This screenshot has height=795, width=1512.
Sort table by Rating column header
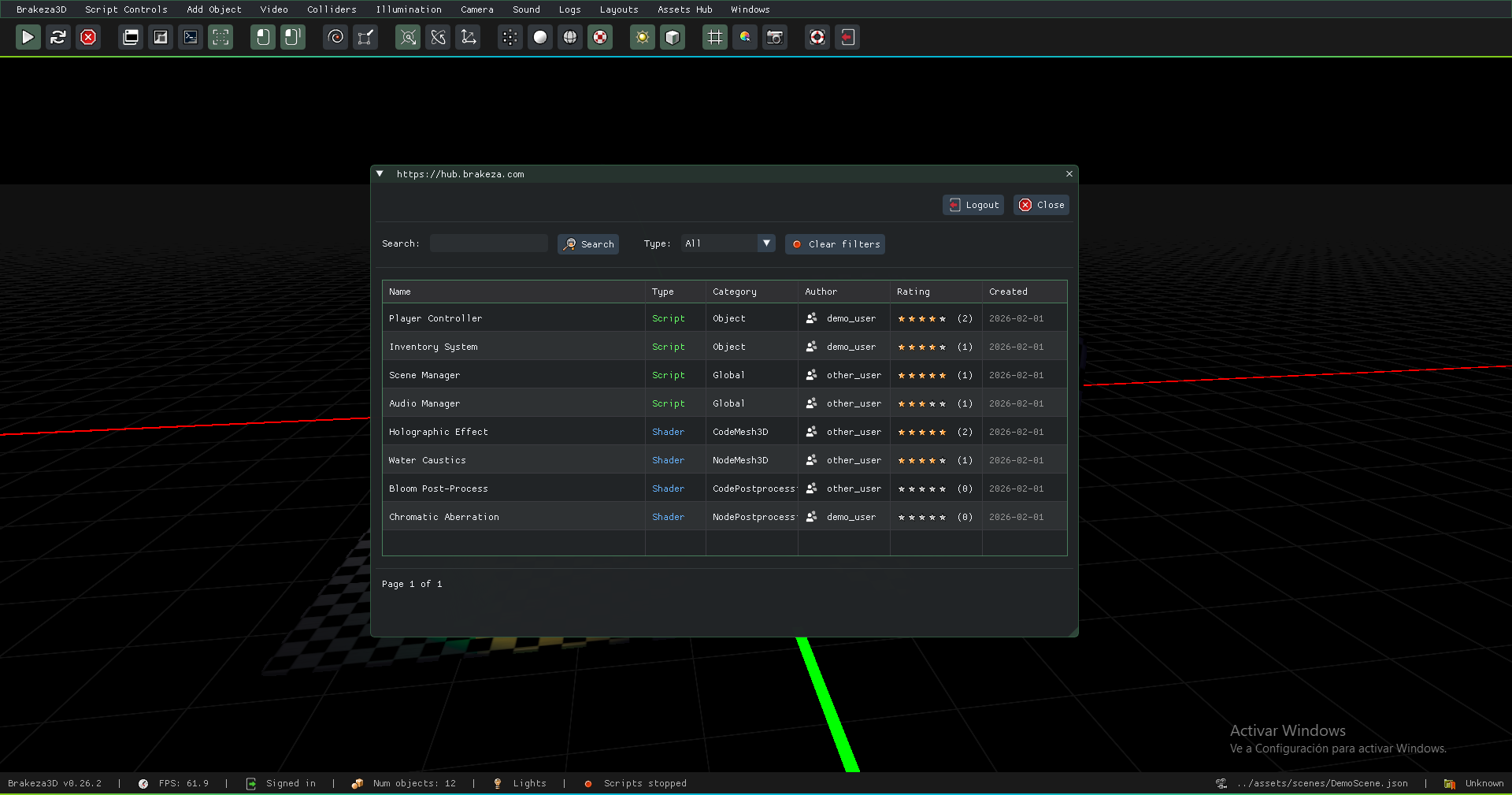click(x=913, y=292)
